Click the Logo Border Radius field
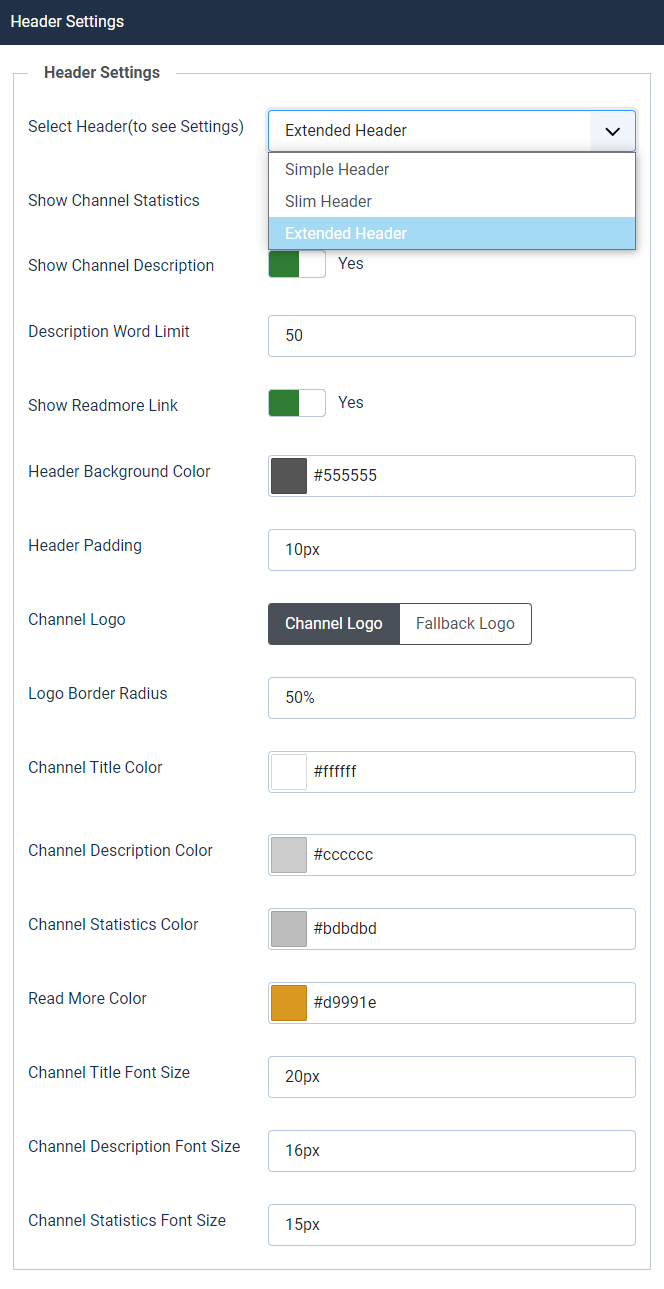The width and height of the screenshot is (664, 1289). (x=451, y=698)
